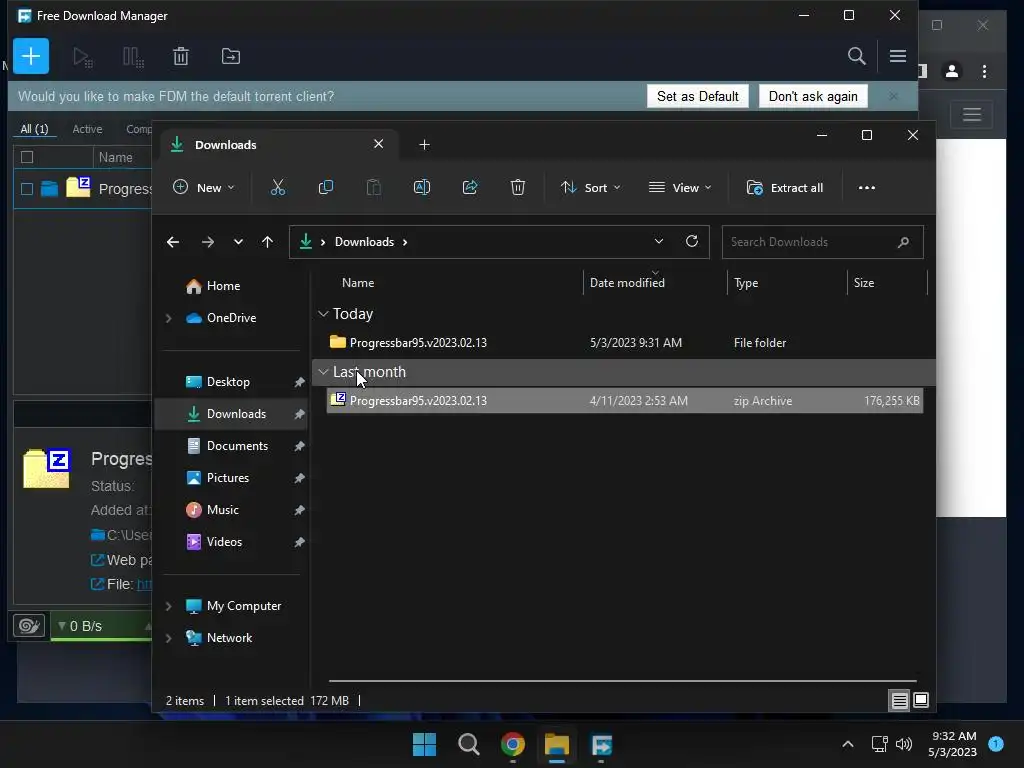This screenshot has width=1024, height=768.
Task: Check the Progressbar download row checkbox in FDM
Action: click(x=27, y=189)
